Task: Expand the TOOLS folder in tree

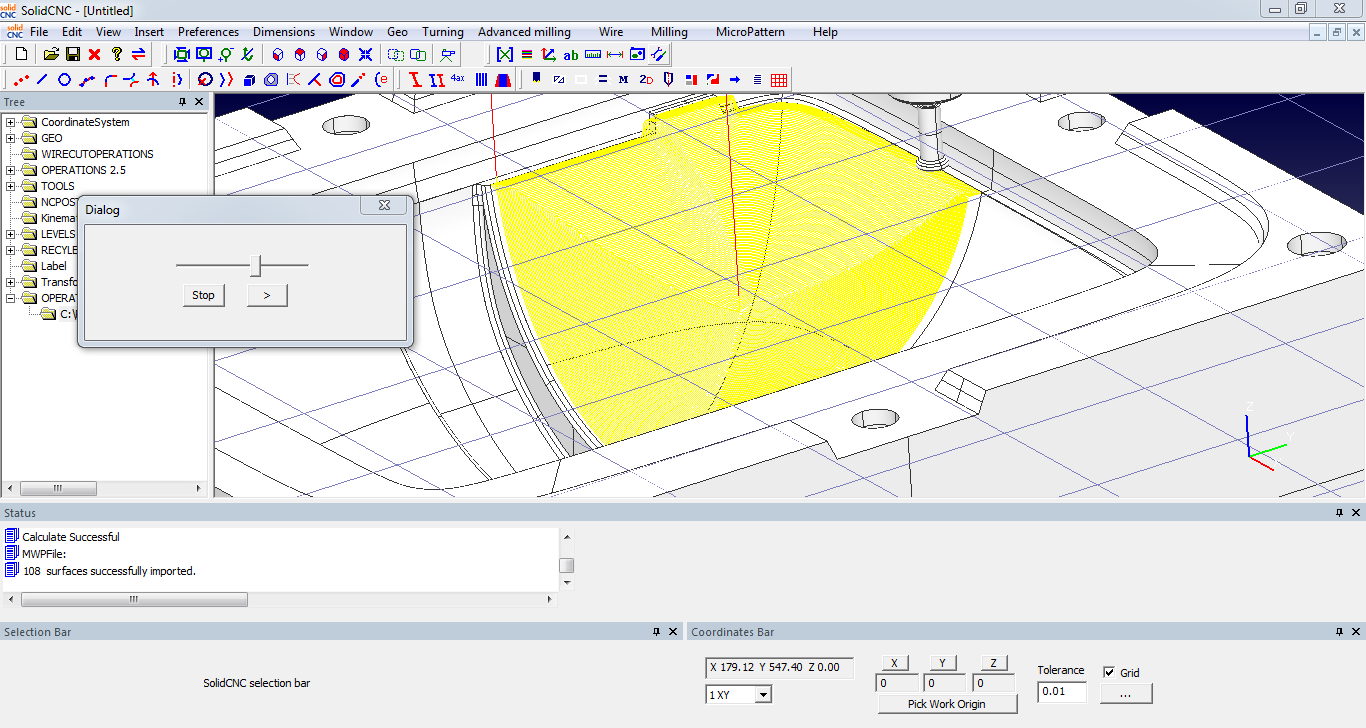Action: point(11,186)
